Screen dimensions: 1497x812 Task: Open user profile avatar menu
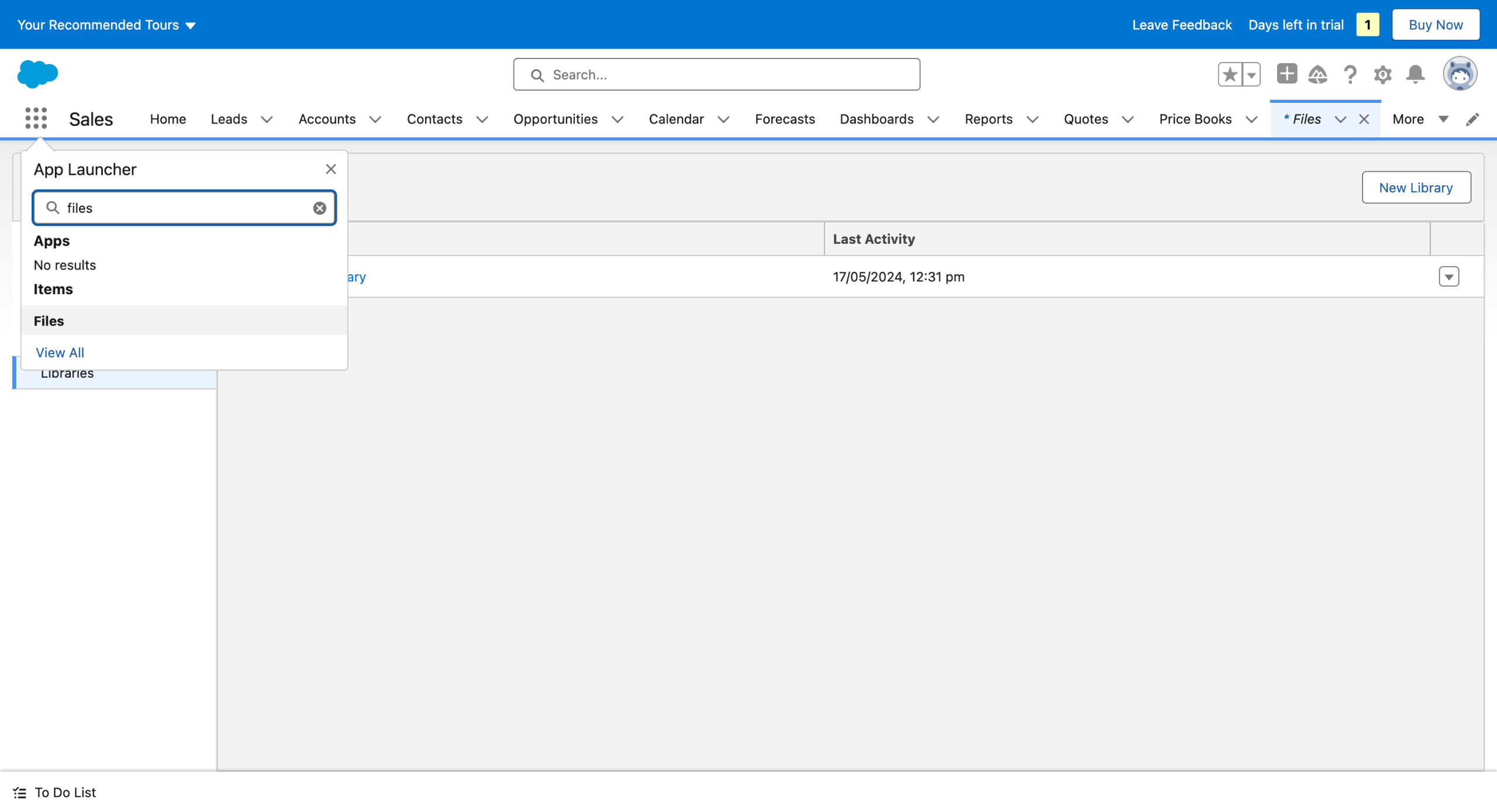pyautogui.click(x=1460, y=74)
